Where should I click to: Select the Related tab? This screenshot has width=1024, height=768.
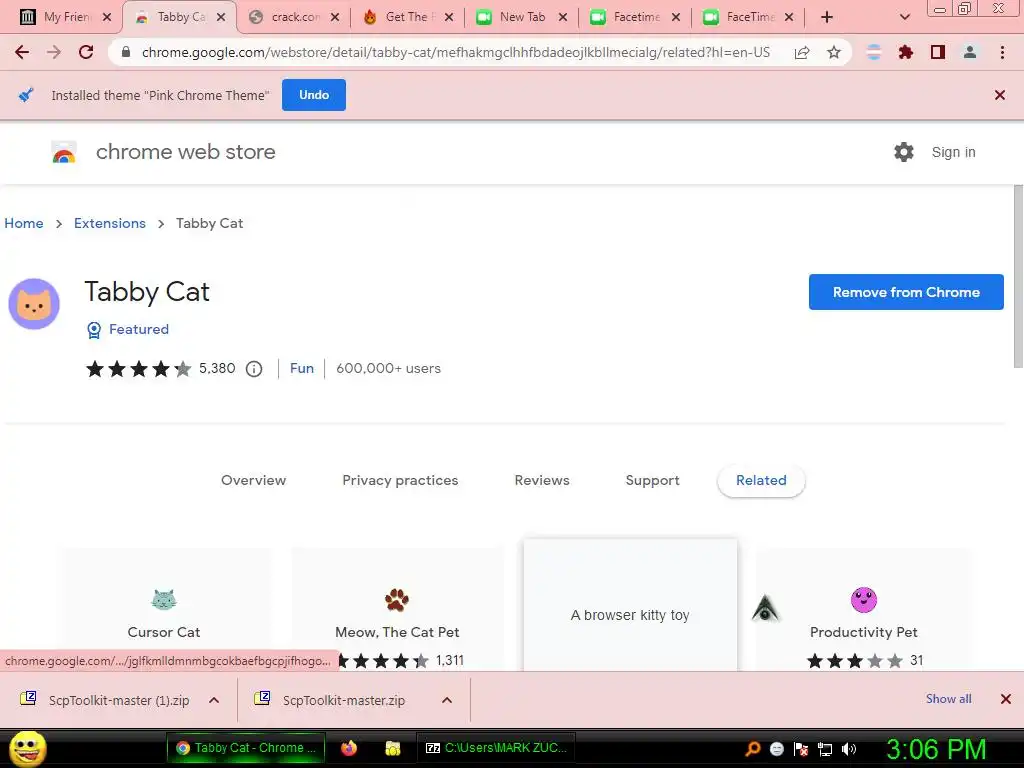[x=761, y=481]
